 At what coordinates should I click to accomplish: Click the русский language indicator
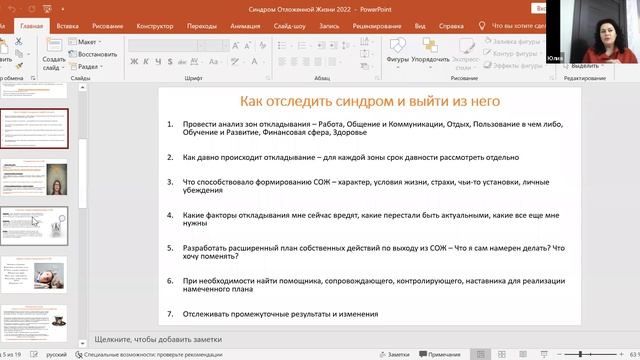[56, 354]
